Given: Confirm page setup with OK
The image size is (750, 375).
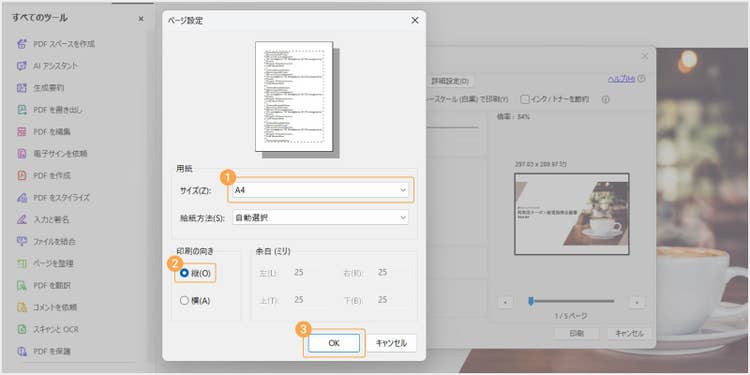Looking at the screenshot, I should coord(334,343).
